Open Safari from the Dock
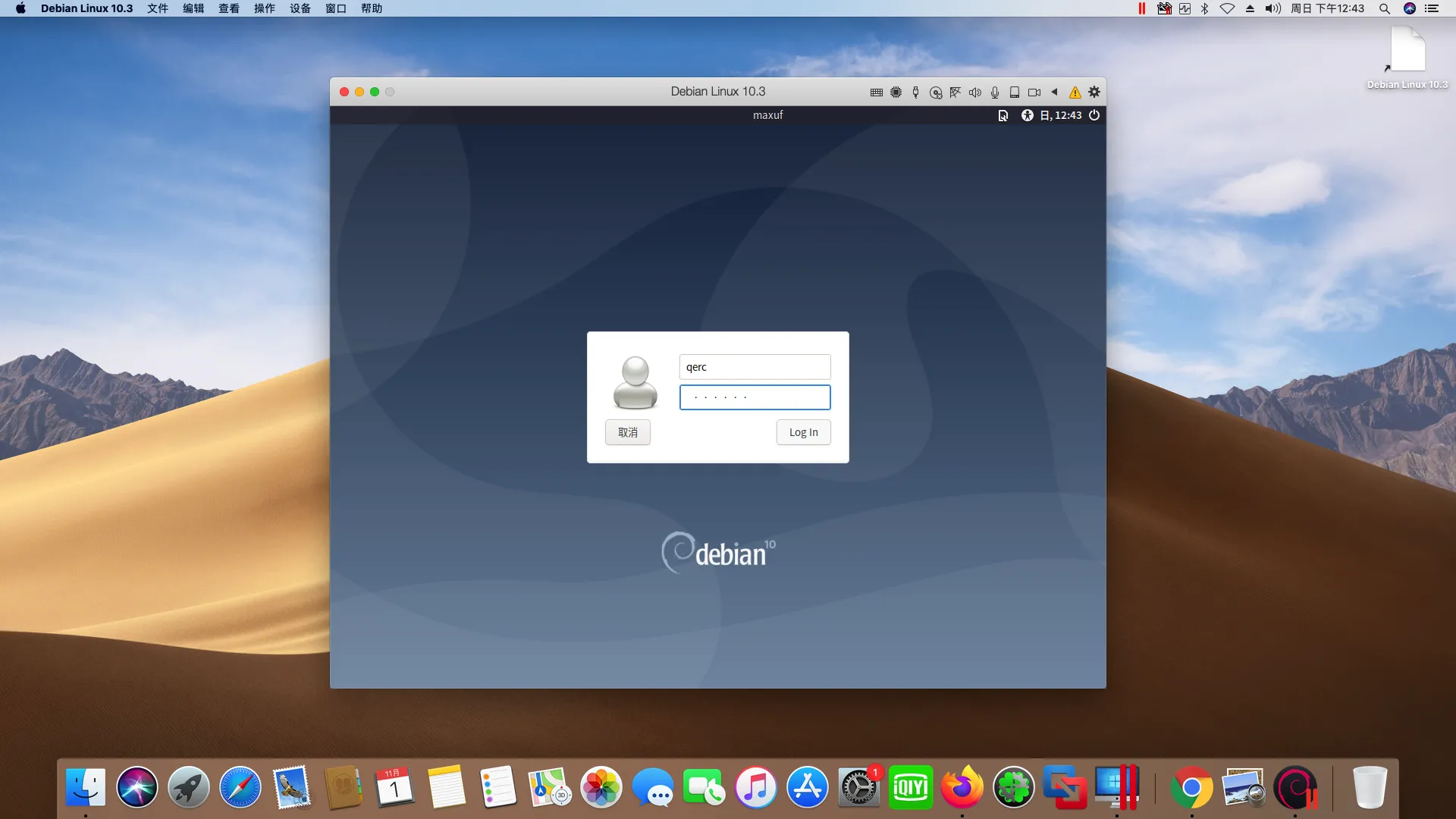The width and height of the screenshot is (1456, 819). pyautogui.click(x=240, y=787)
